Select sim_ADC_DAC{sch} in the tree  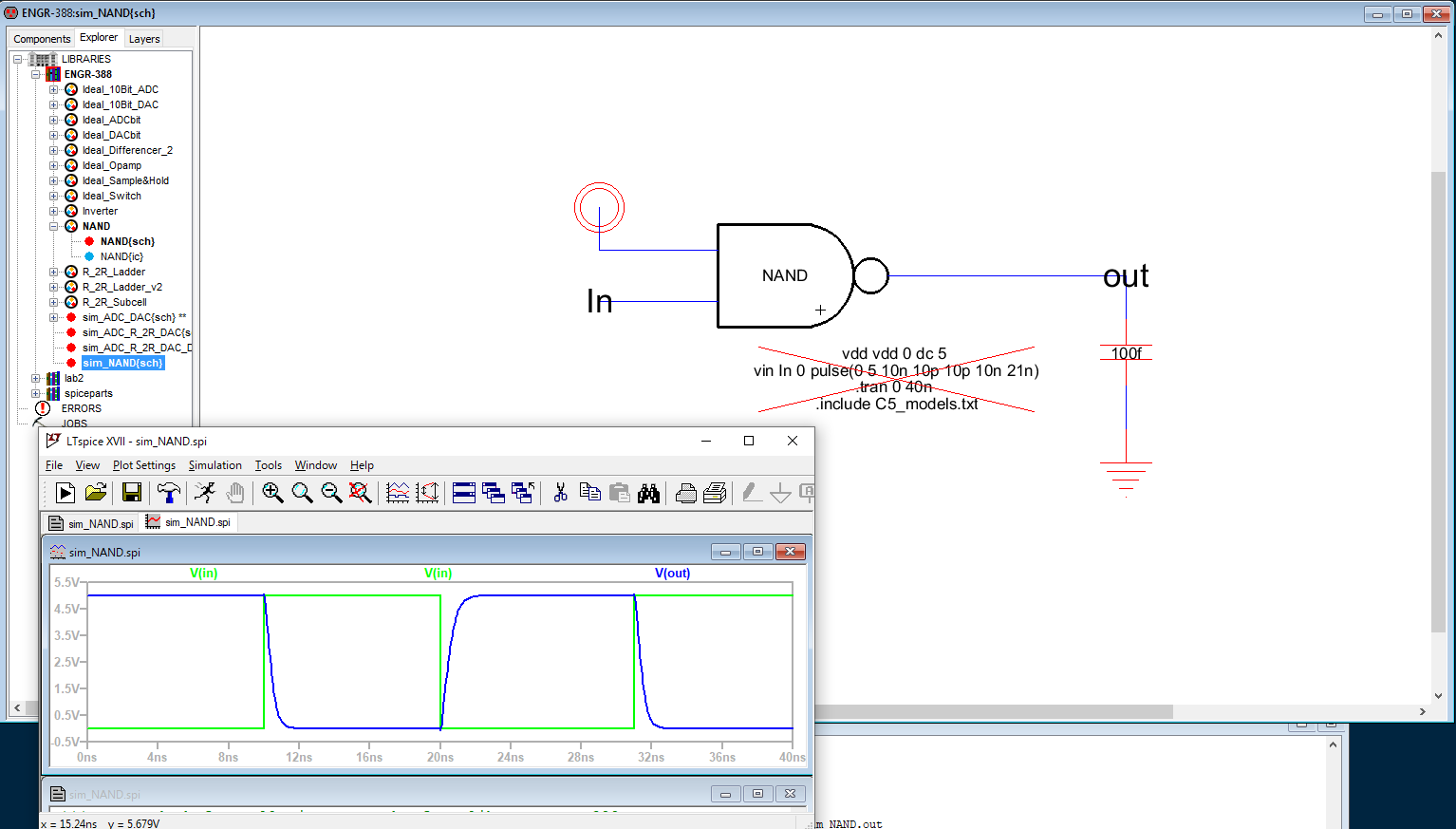129,317
